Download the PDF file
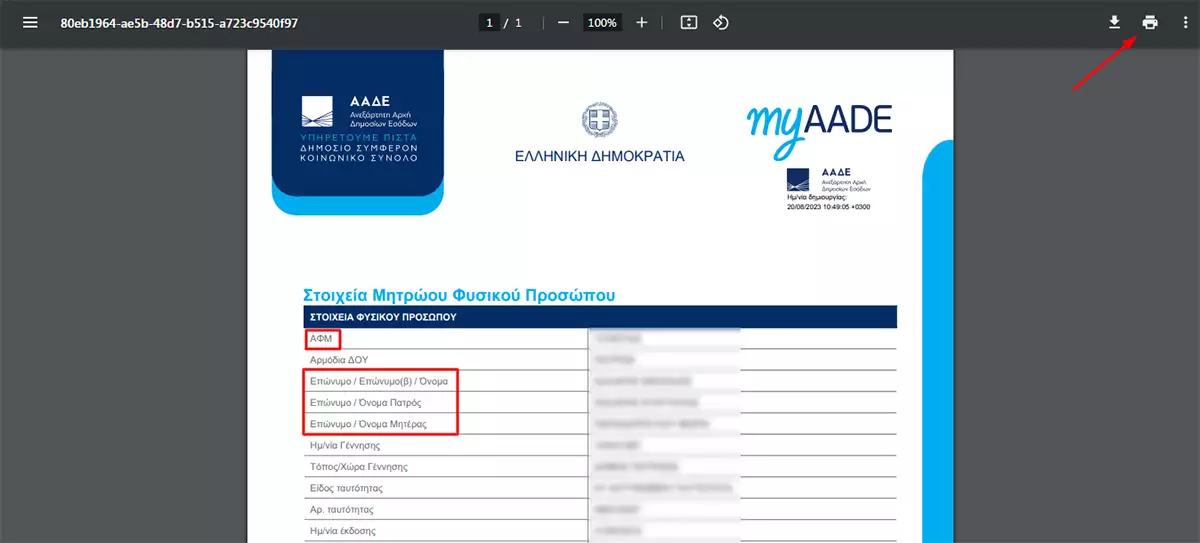Viewport: 1200px width, 543px height. [1114, 23]
